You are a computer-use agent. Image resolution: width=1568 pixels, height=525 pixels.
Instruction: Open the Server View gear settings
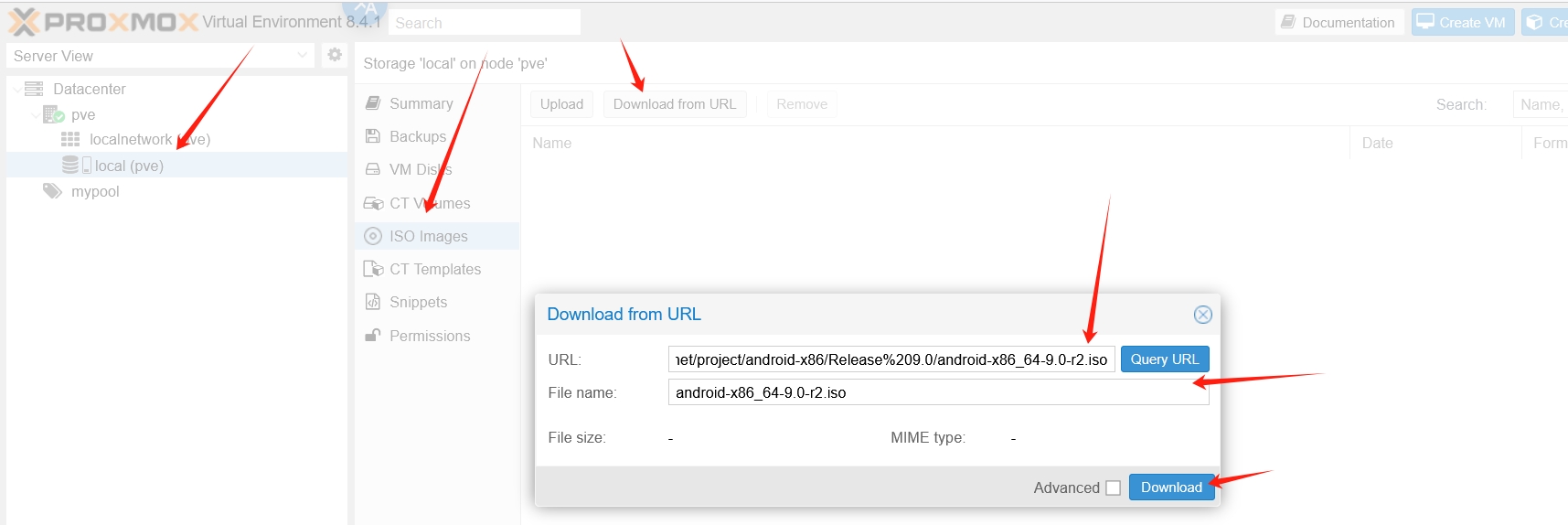tap(335, 55)
